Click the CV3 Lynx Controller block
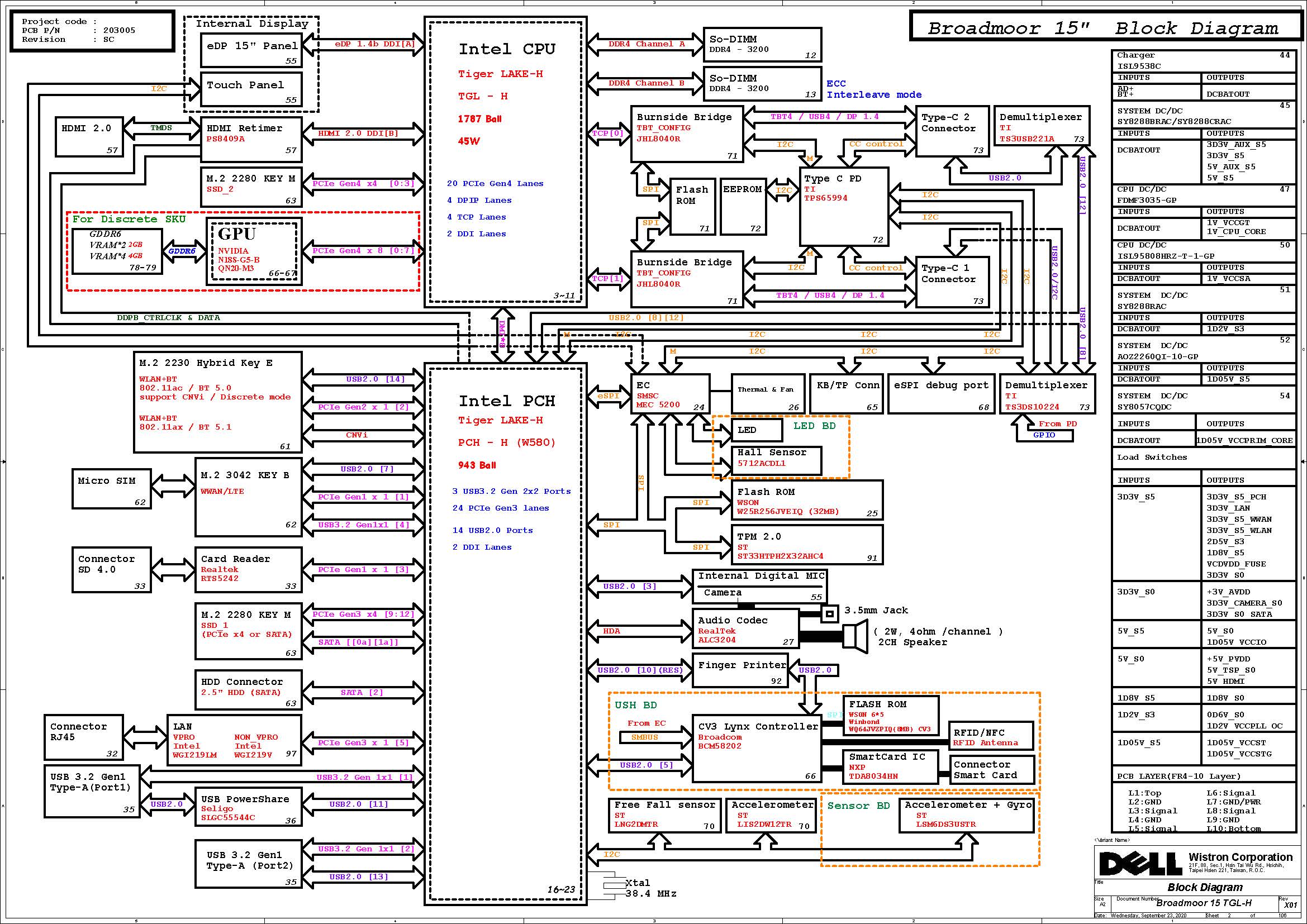 coord(757,748)
